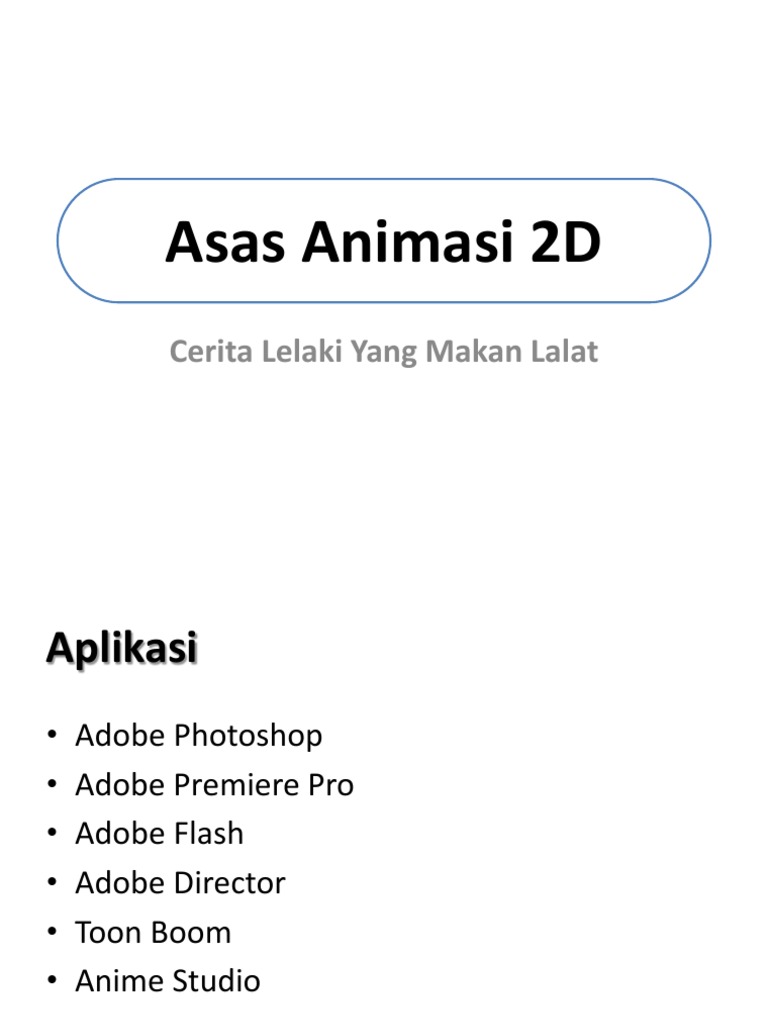Click the "Adobe Director" list item
Screen dimensions: 768x1024
click(x=180, y=883)
